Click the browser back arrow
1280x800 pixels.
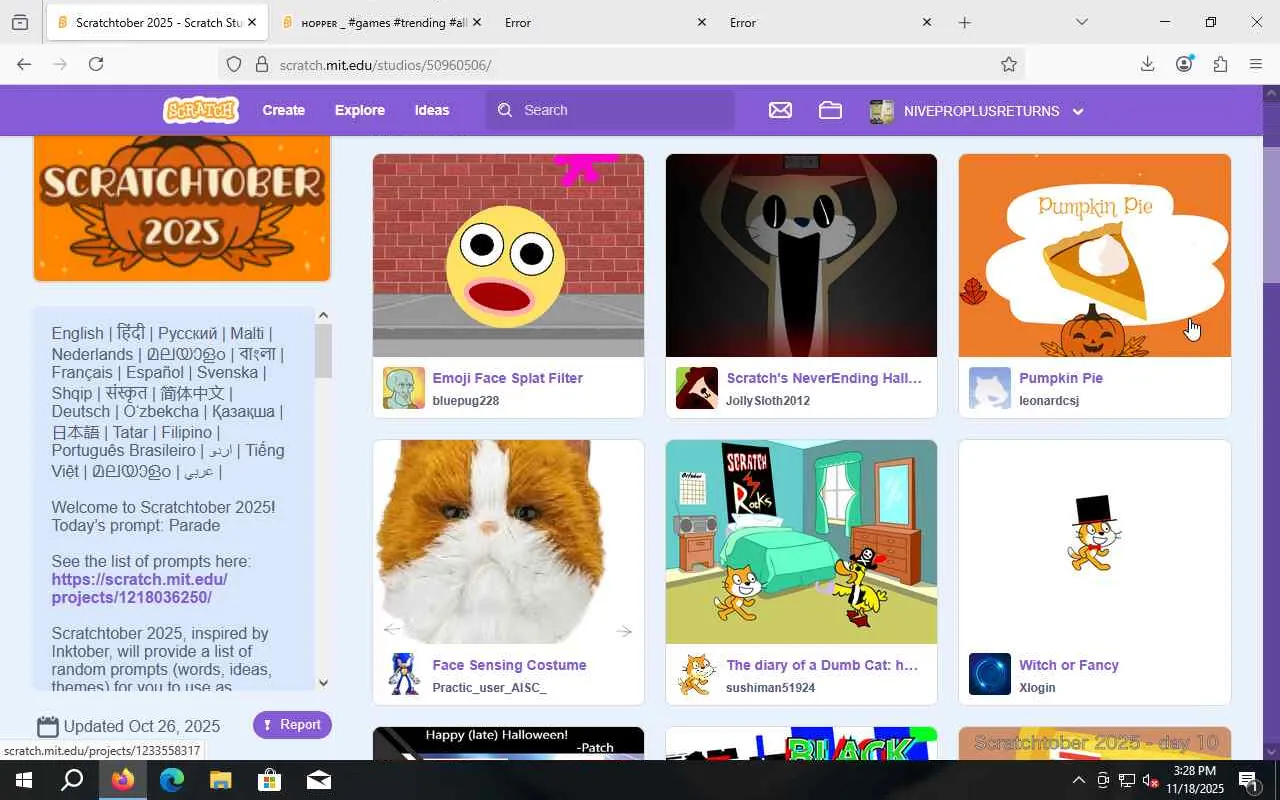(x=24, y=64)
